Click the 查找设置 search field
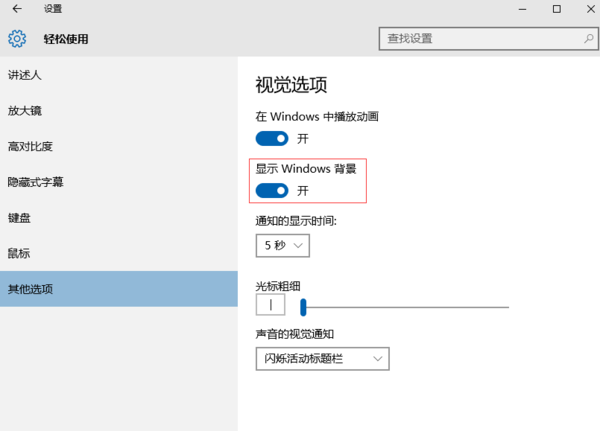 pos(489,38)
